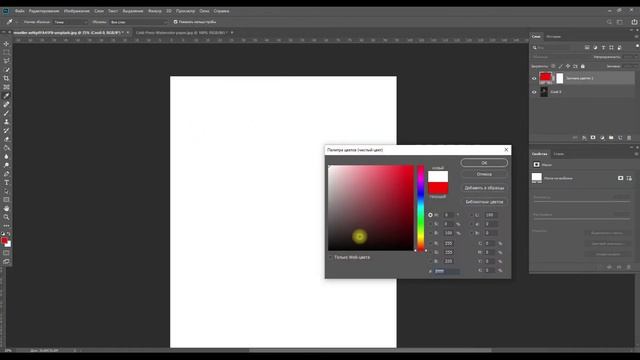Click the share icon button top right

[x=634, y=22]
